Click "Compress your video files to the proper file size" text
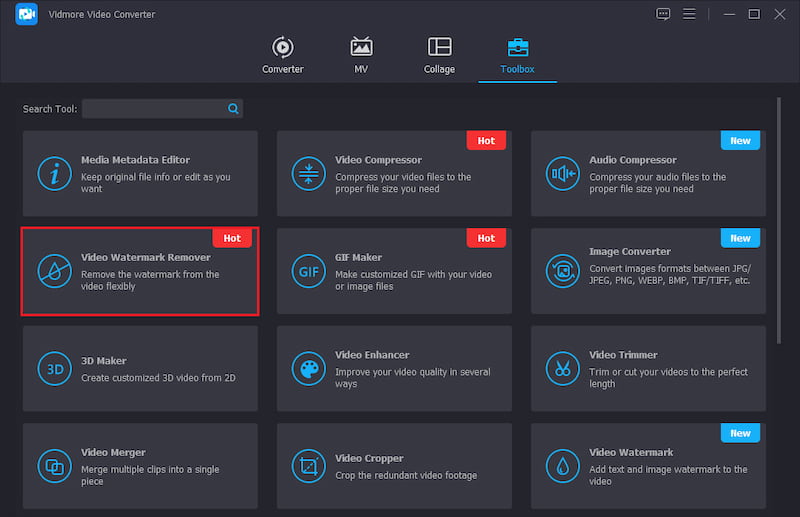800x517 pixels. 403,183
